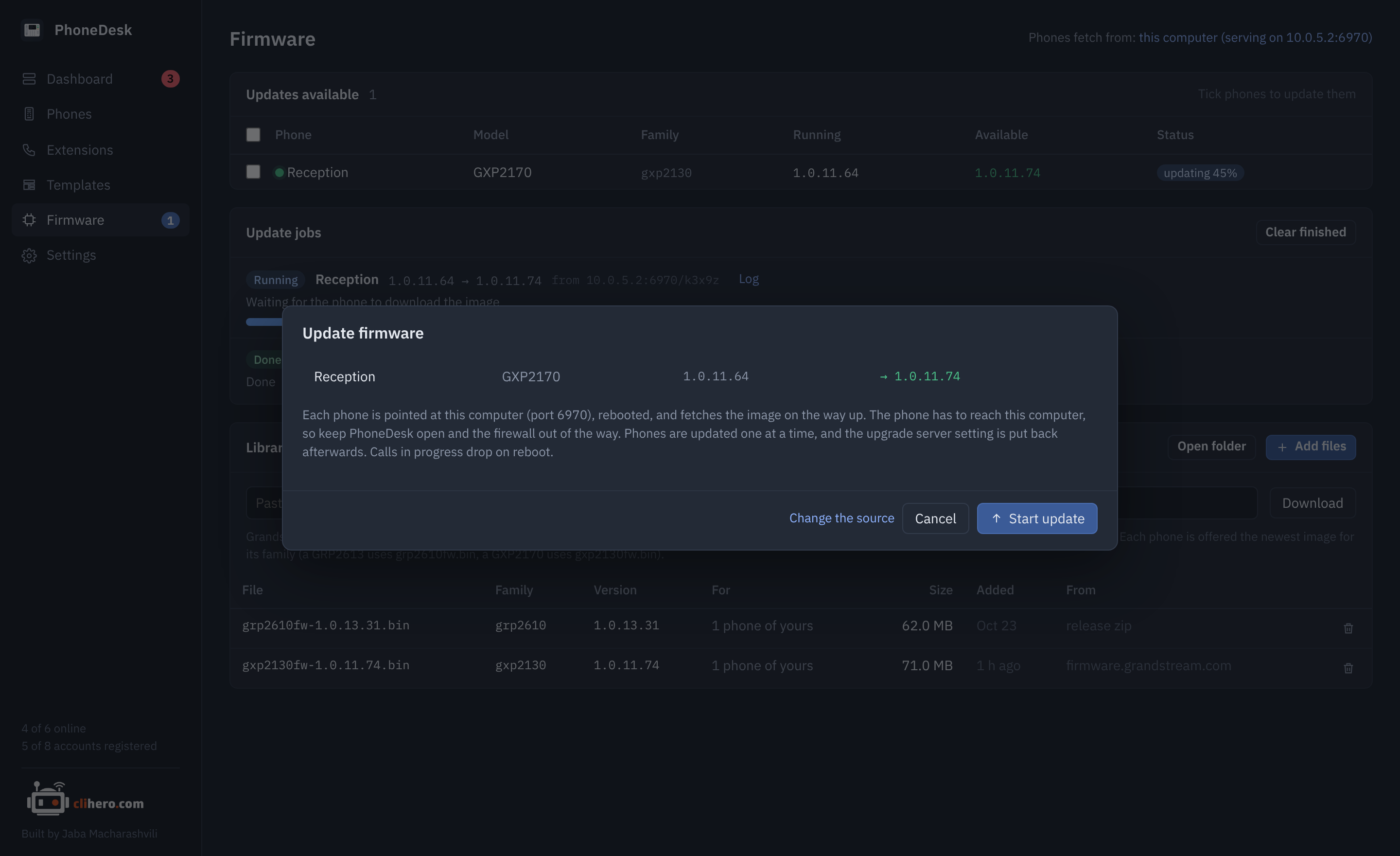Viewport: 1400px width, 856px height.
Task: Click the clihero.com robot logo
Action: (x=85, y=799)
